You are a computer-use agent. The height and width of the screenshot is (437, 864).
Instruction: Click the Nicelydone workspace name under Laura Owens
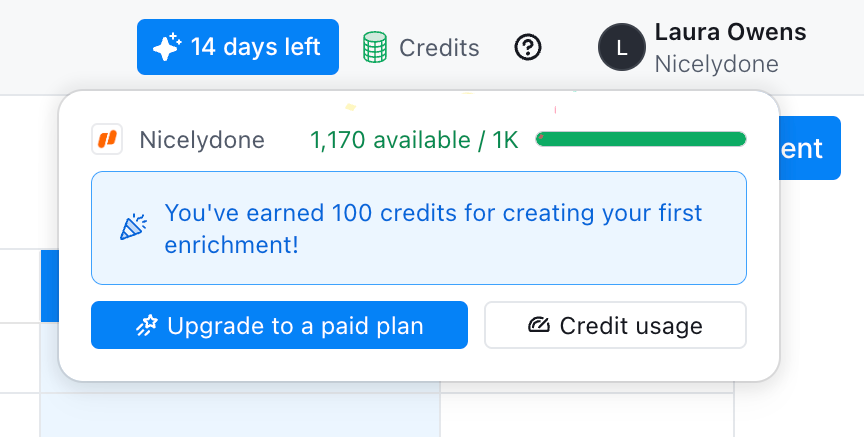pos(716,64)
